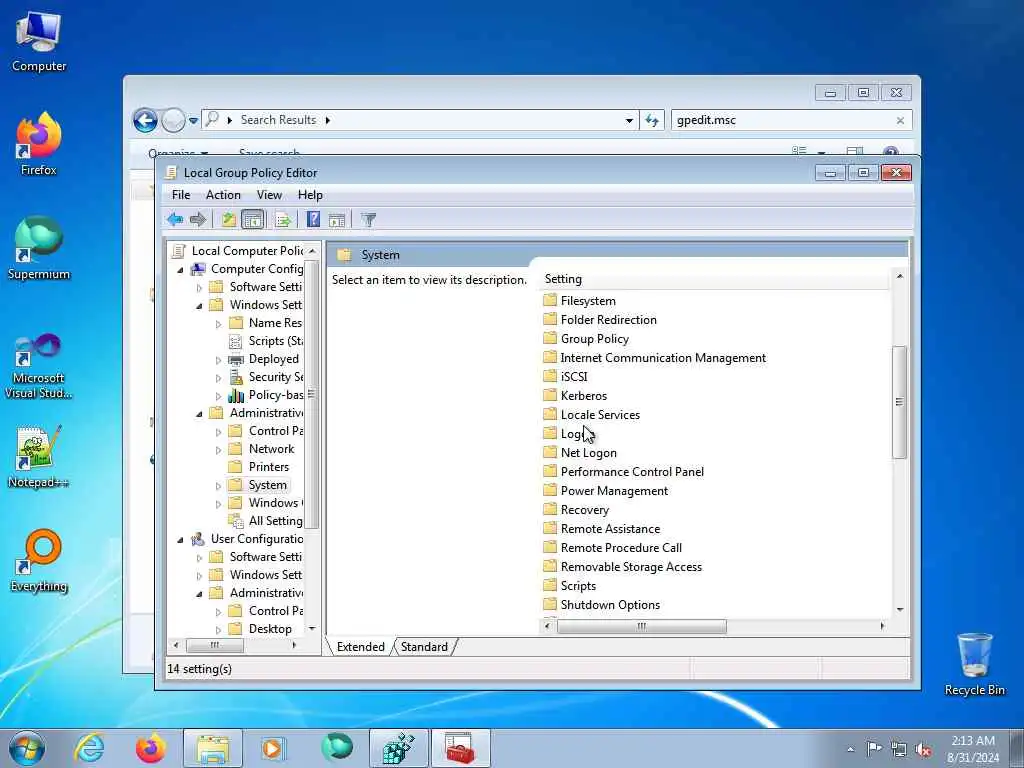This screenshot has width=1024, height=768.
Task: Expand the Desktop tree node
Action: tap(218, 630)
